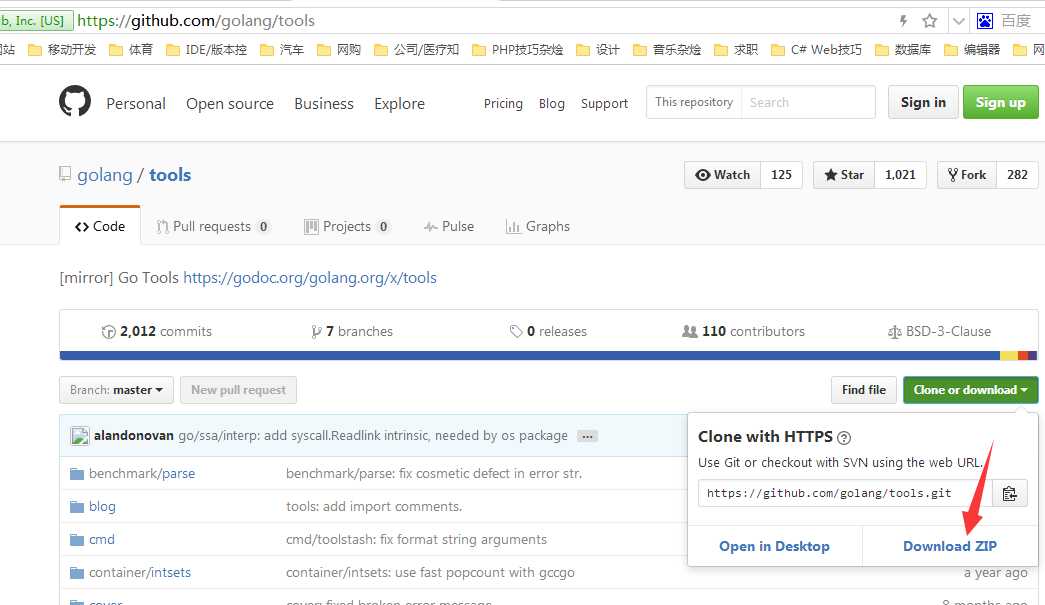
Task: Click the Baidu paw search icon
Action: [984, 21]
